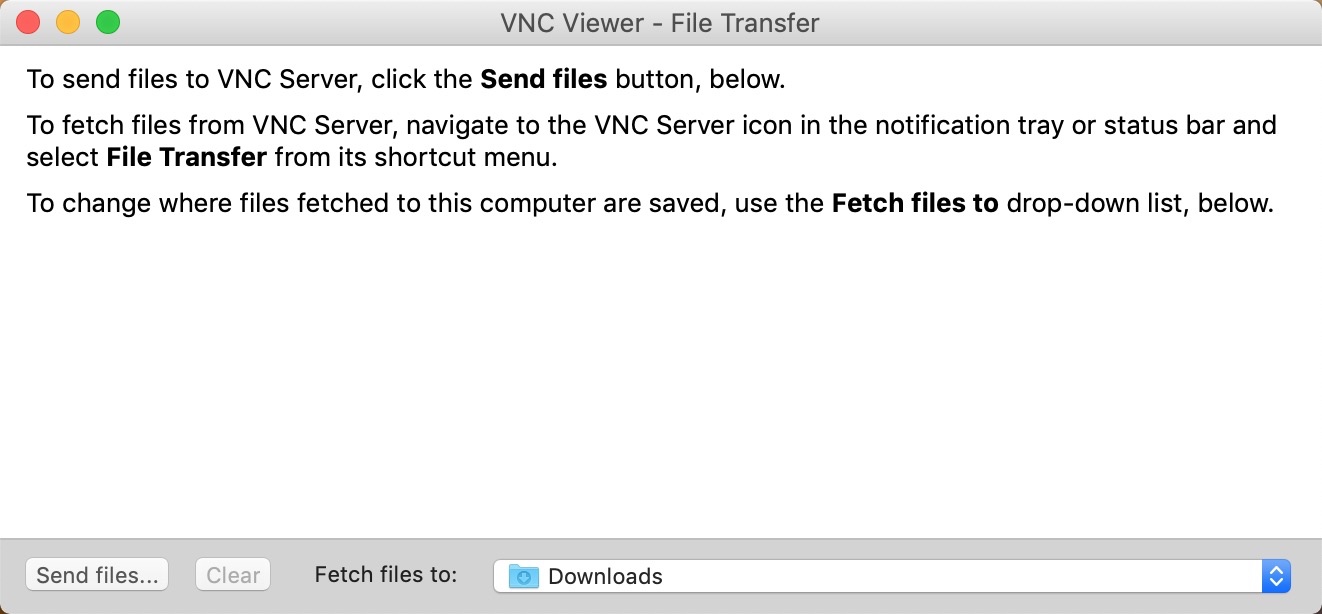Image resolution: width=1322 pixels, height=614 pixels.
Task: Click the bold "Send files" text in the instructions
Action: click(x=544, y=79)
